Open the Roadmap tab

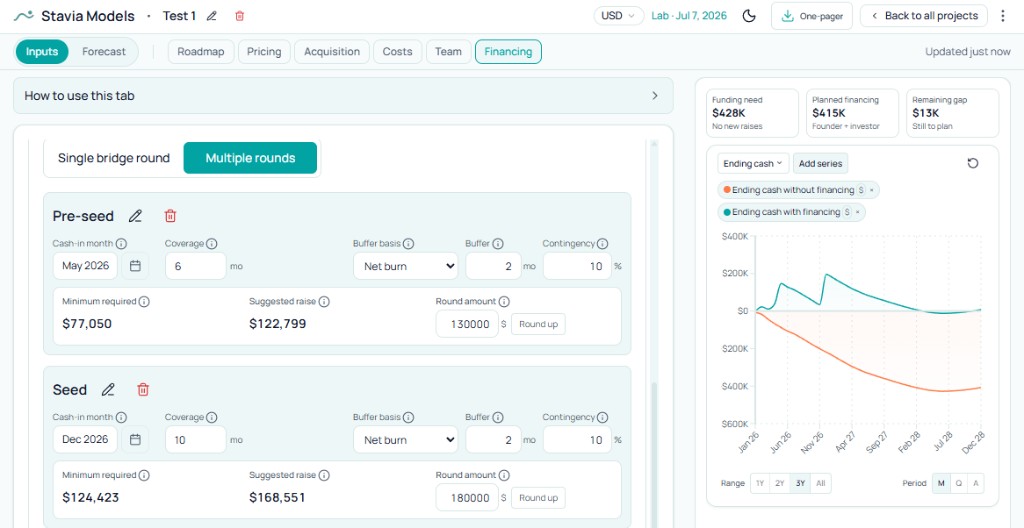point(200,52)
